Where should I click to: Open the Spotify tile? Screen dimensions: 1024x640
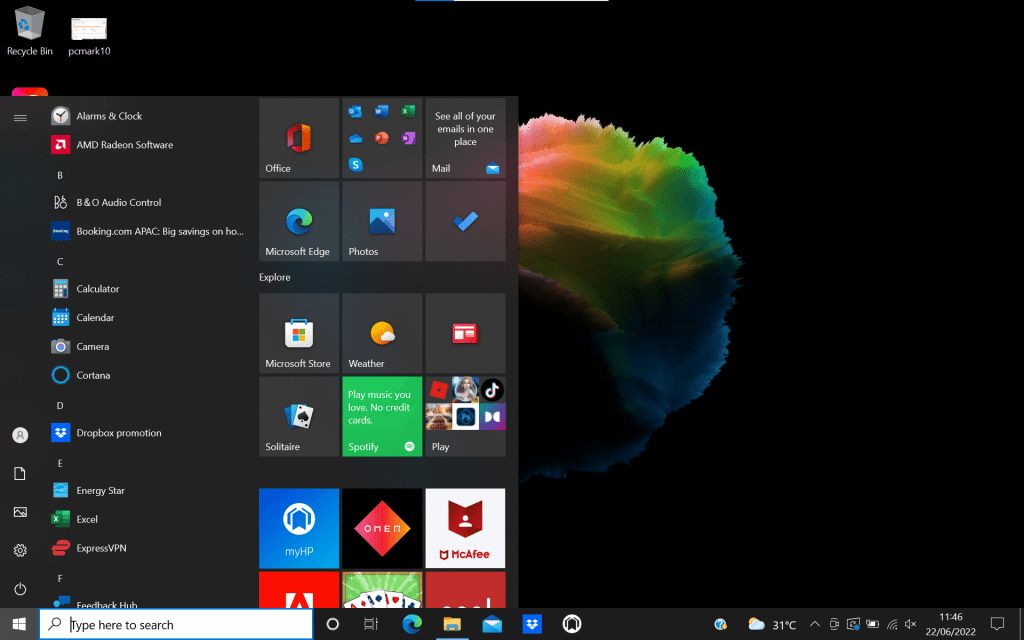382,417
